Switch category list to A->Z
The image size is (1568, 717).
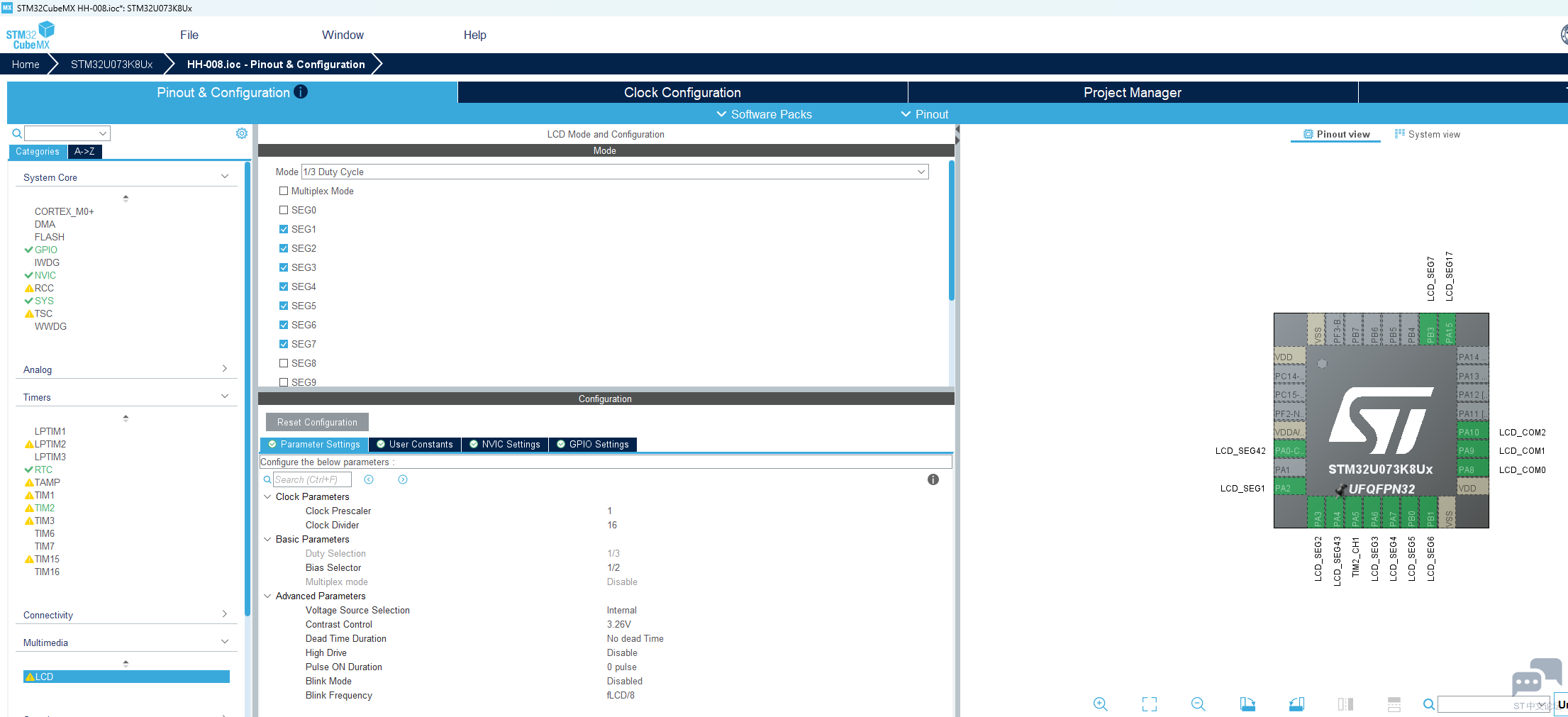pos(84,151)
